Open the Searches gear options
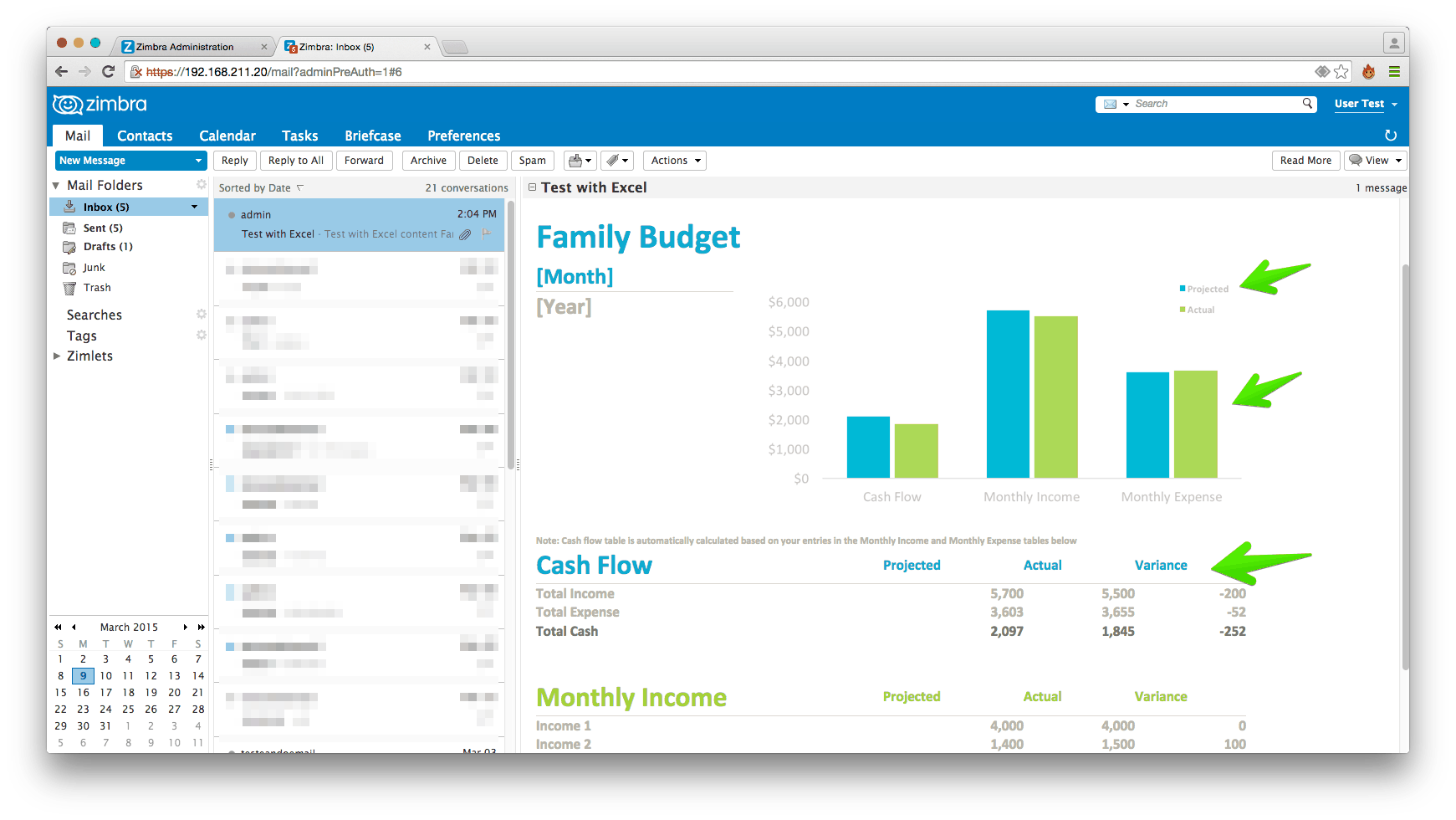Image resolution: width=1456 pixels, height=820 pixels. tap(201, 314)
